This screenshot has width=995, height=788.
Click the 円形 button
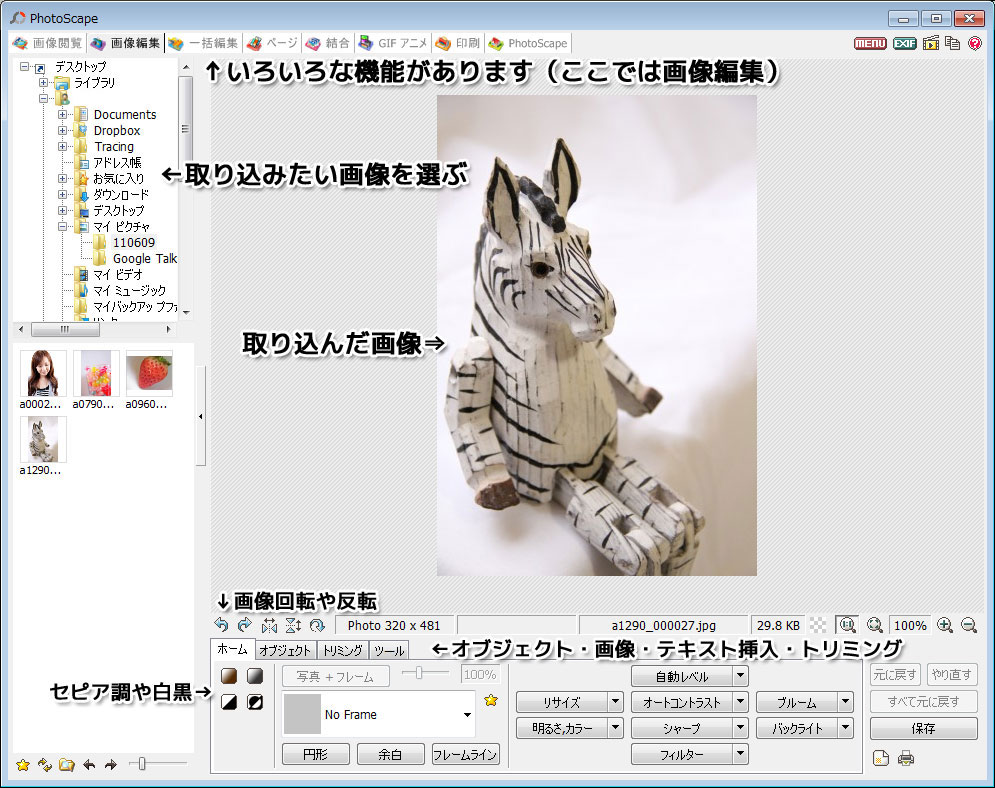pyautogui.click(x=315, y=754)
